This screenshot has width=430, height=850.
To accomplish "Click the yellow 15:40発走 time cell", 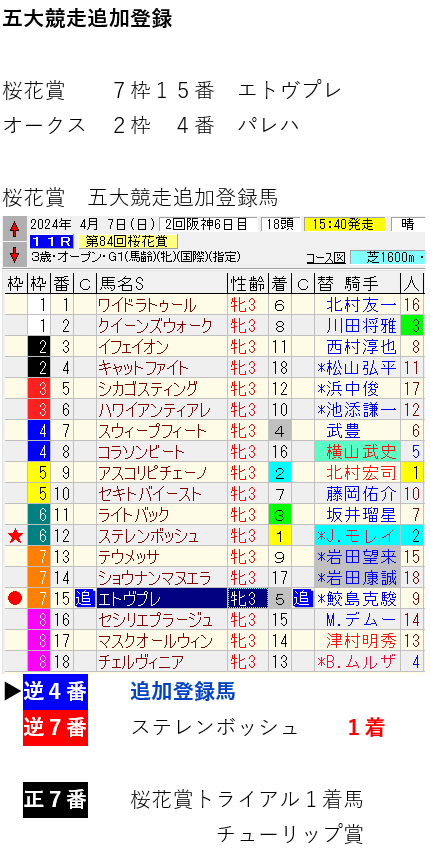I will (x=344, y=224).
